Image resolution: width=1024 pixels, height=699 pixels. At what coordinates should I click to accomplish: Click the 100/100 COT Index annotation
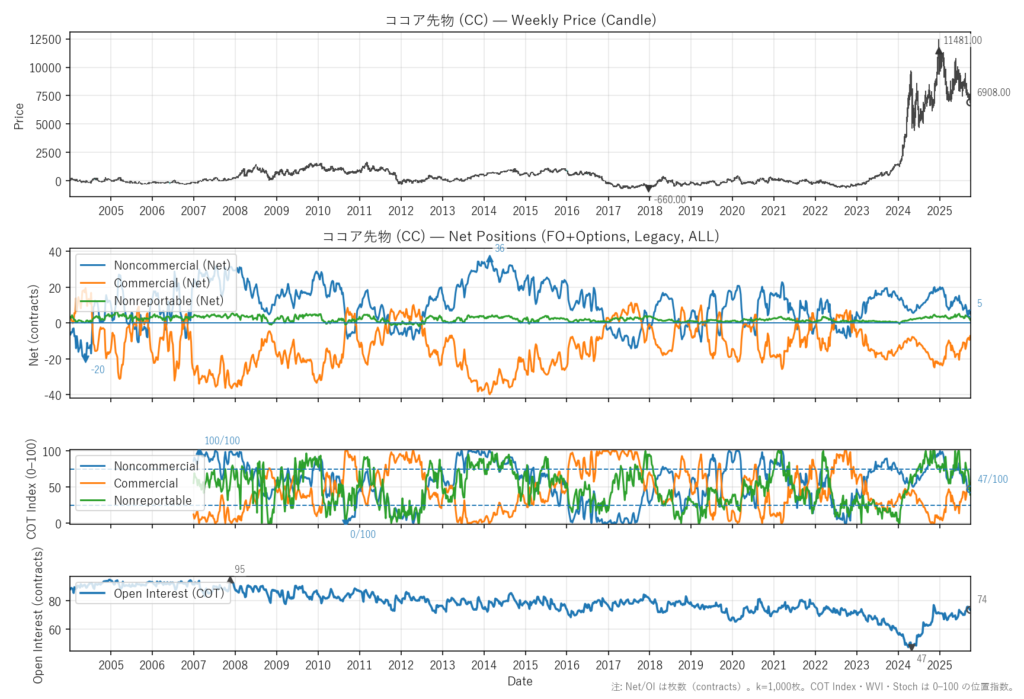coord(222,441)
